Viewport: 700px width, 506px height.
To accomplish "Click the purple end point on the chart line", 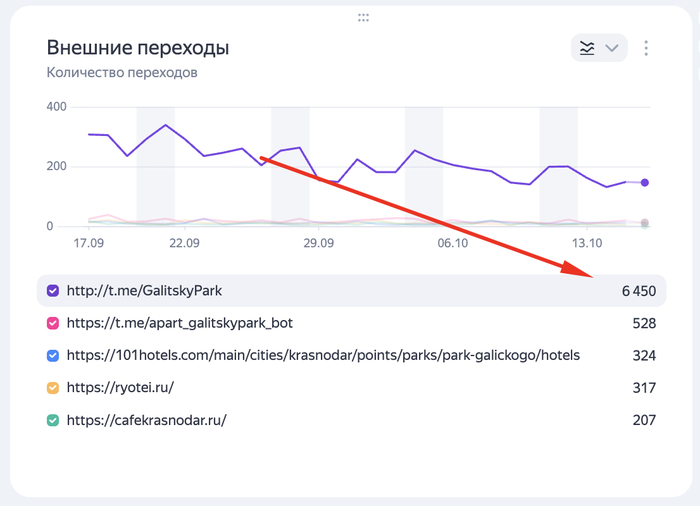I will pyautogui.click(x=645, y=183).
